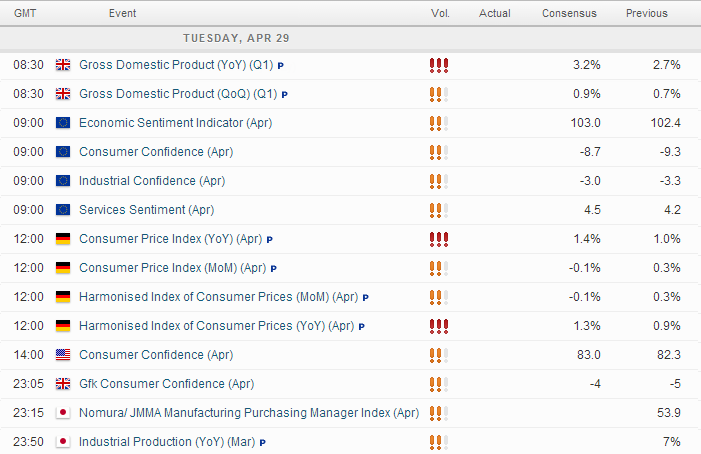Click the GMT time column header
Screen dimensions: 701x454
tap(26, 13)
